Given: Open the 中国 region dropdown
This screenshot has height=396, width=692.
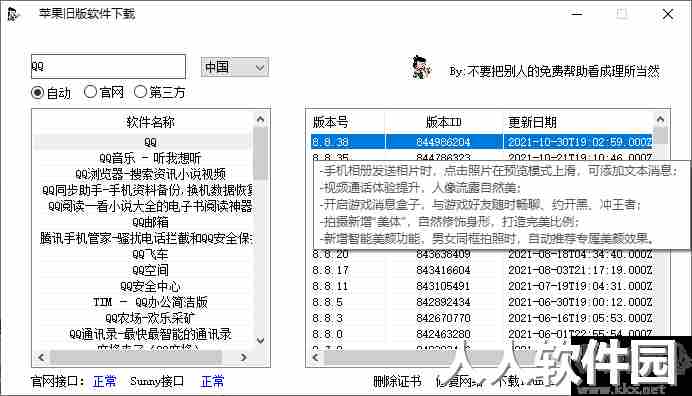Looking at the screenshot, I should [235, 67].
